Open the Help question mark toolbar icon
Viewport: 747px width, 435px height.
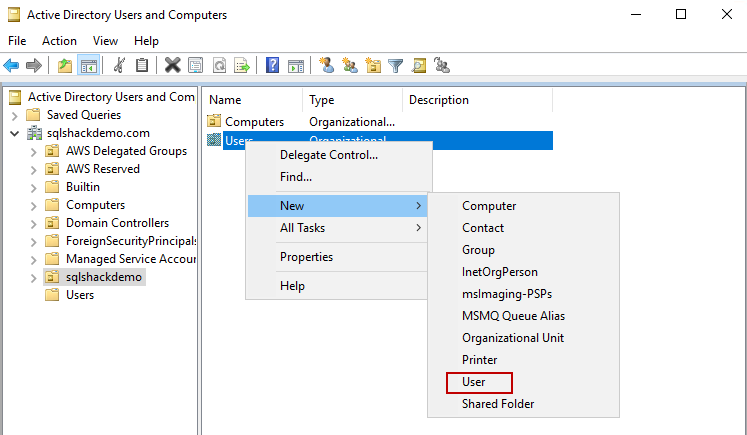(272, 66)
